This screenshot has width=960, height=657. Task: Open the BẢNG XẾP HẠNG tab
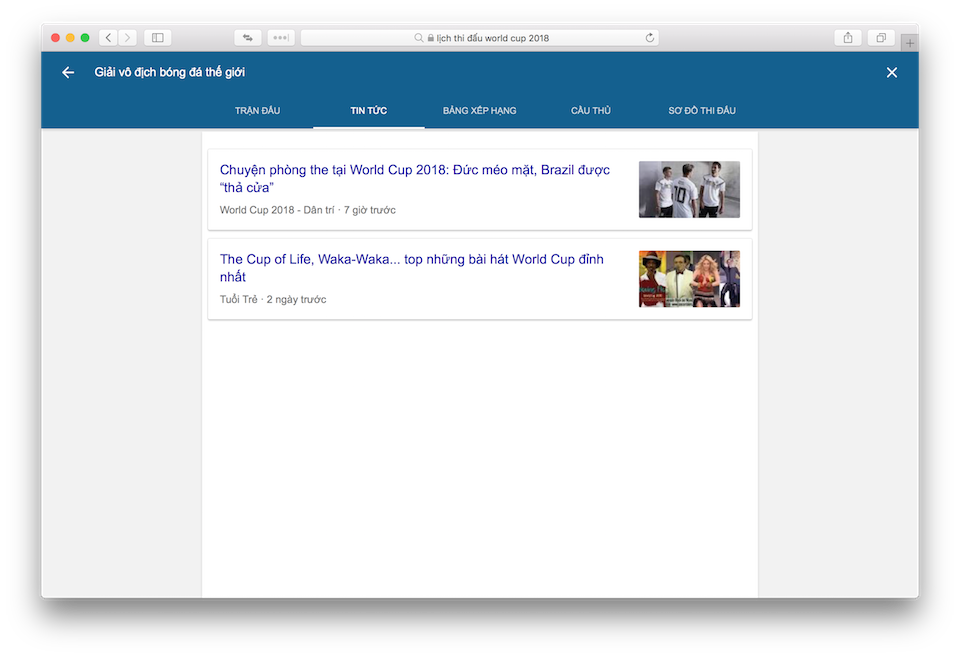[479, 111]
